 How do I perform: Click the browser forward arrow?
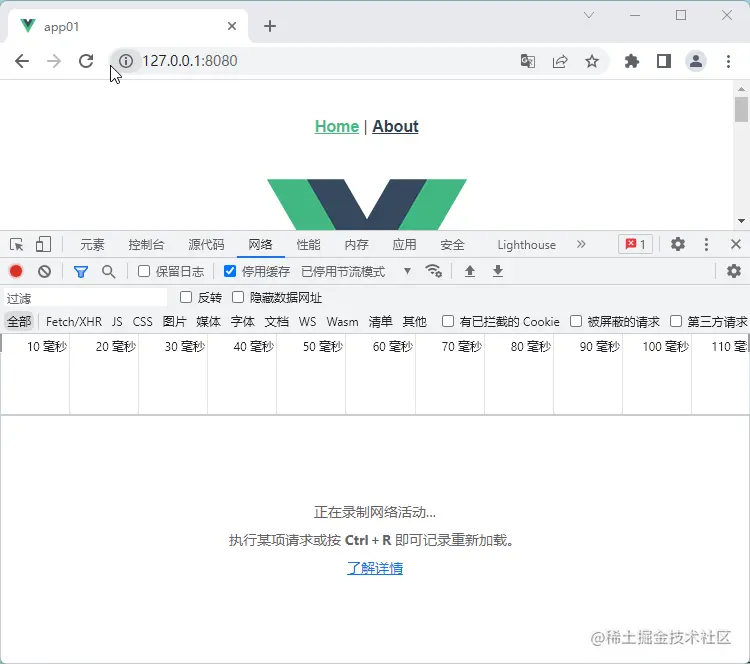[x=54, y=61]
